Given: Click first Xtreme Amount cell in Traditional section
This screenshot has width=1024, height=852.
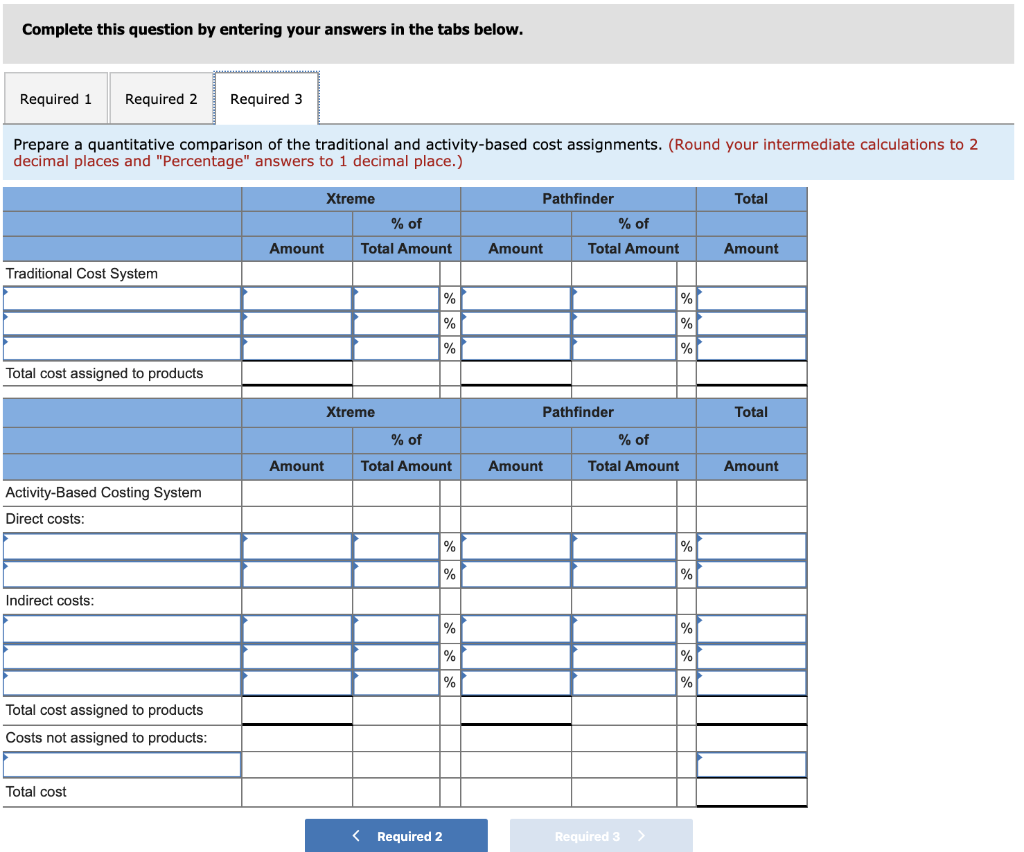Looking at the screenshot, I should pyautogui.click(x=296, y=298).
